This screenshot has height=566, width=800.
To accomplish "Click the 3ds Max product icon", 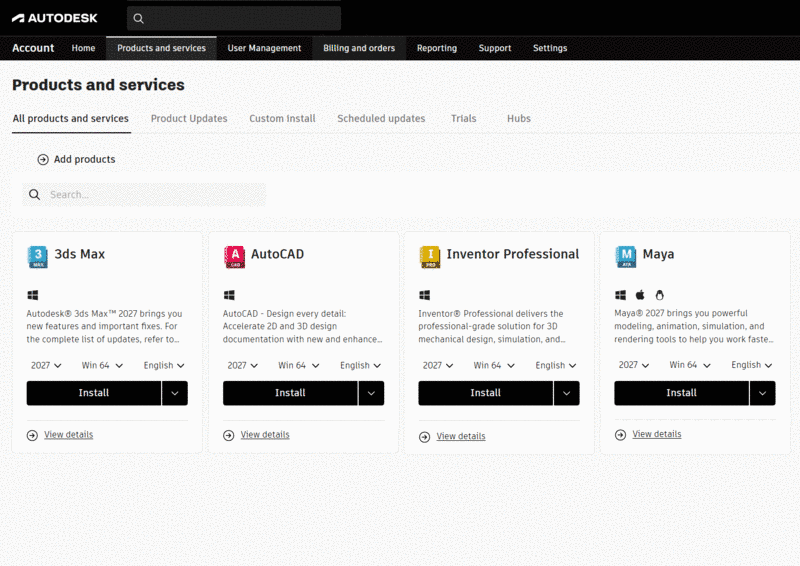I will [38, 256].
